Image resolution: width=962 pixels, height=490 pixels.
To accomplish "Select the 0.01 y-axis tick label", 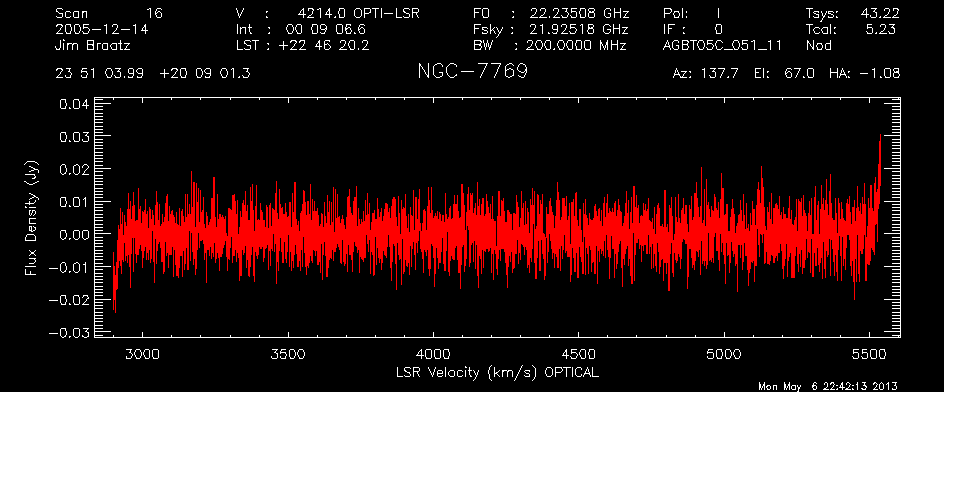I will (74, 202).
